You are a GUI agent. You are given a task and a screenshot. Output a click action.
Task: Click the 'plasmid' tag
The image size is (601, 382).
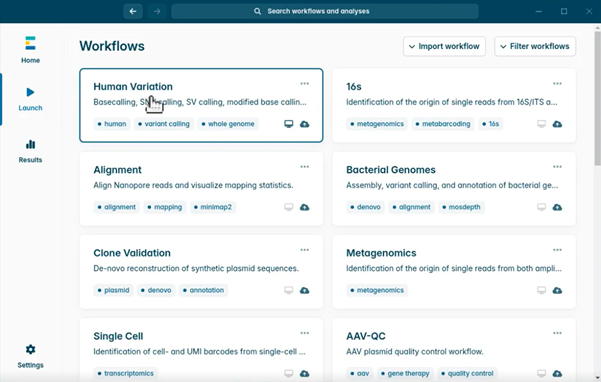(113, 290)
